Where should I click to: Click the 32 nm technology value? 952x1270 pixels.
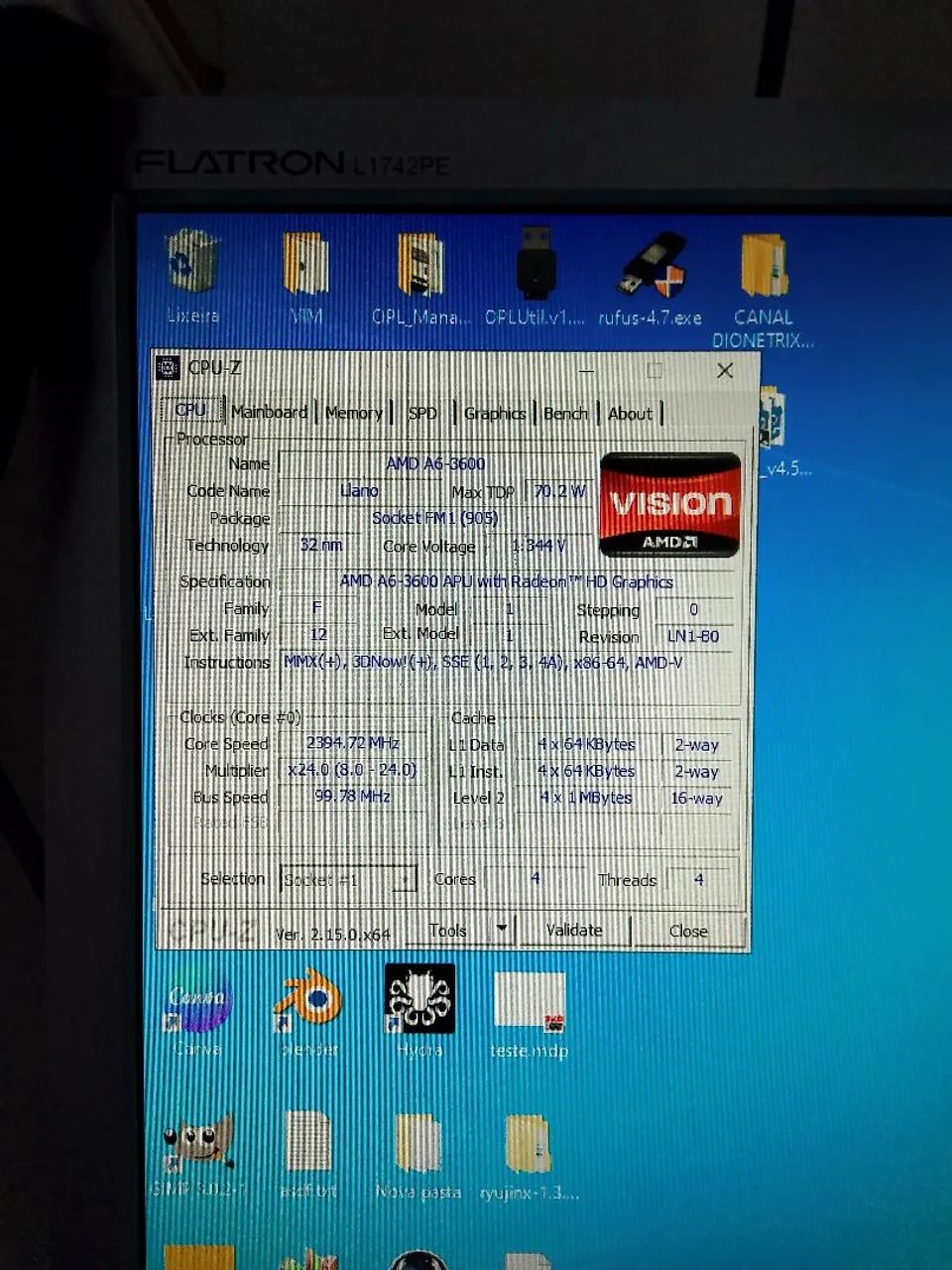[x=321, y=545]
